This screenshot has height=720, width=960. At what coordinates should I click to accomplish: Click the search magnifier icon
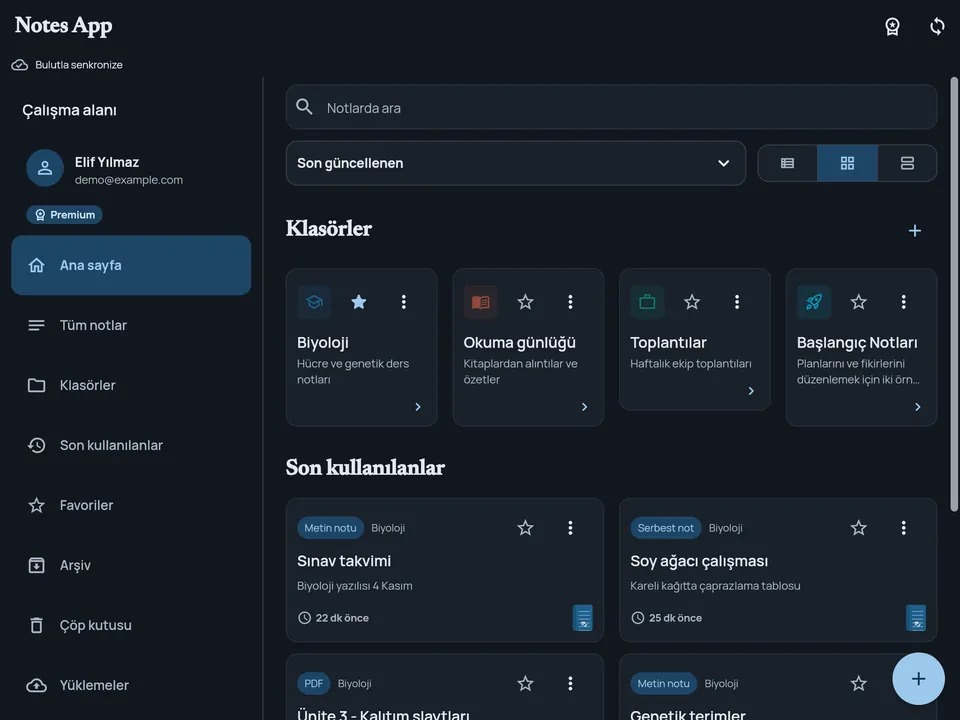click(304, 107)
